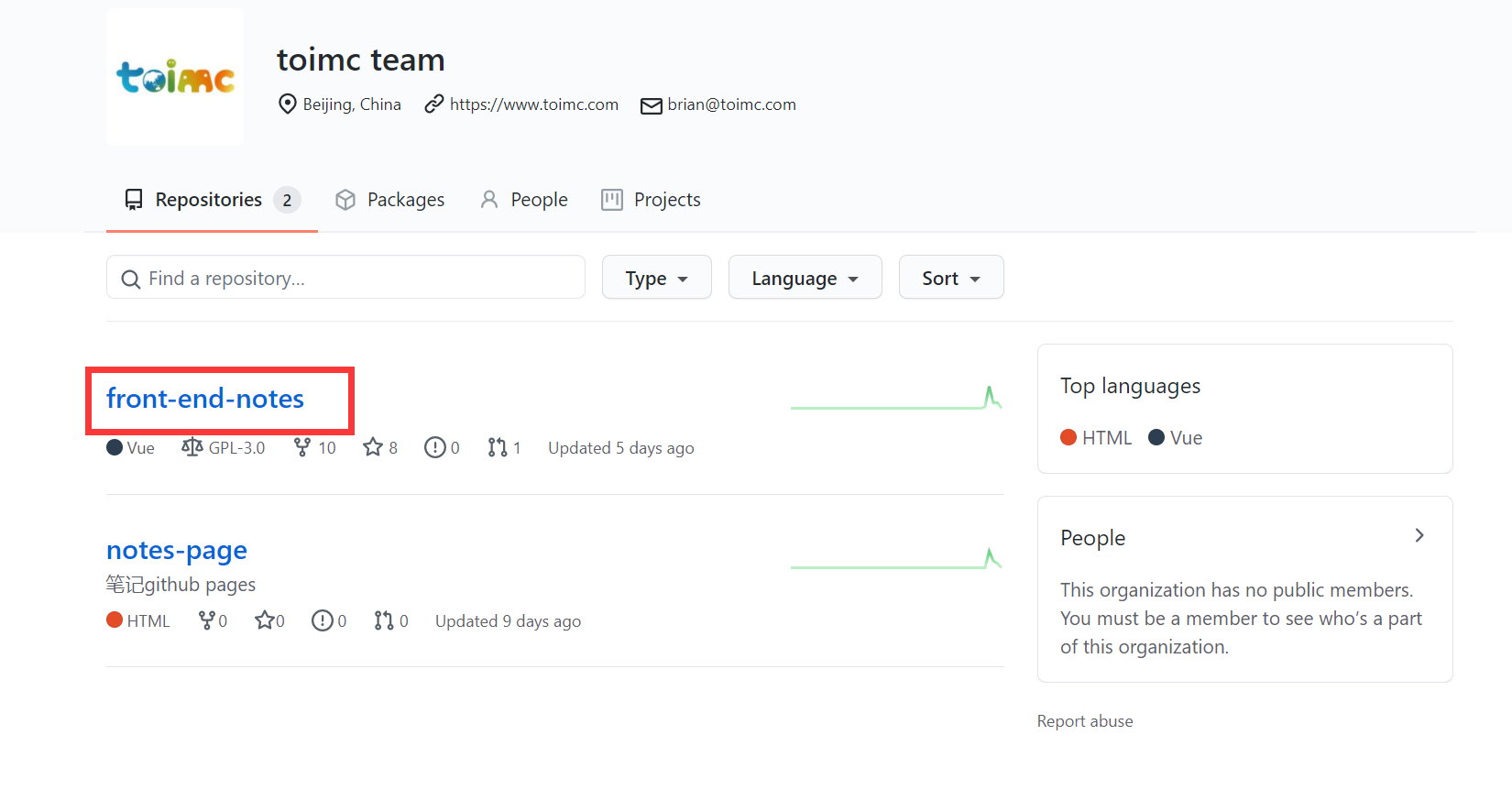Click the fork icon showing 10 forks
This screenshot has height=790, width=1512.
pos(302,446)
